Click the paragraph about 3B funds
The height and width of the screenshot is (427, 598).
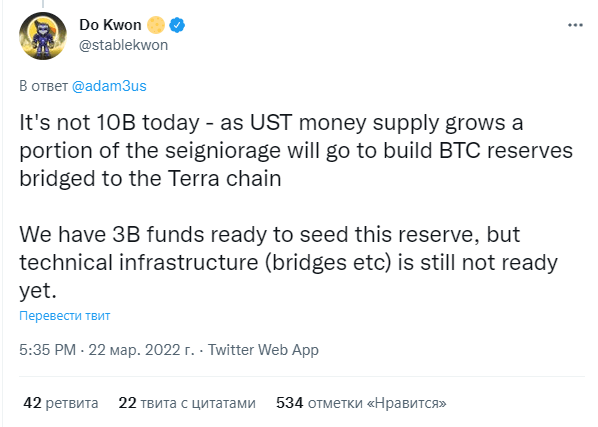(289, 262)
